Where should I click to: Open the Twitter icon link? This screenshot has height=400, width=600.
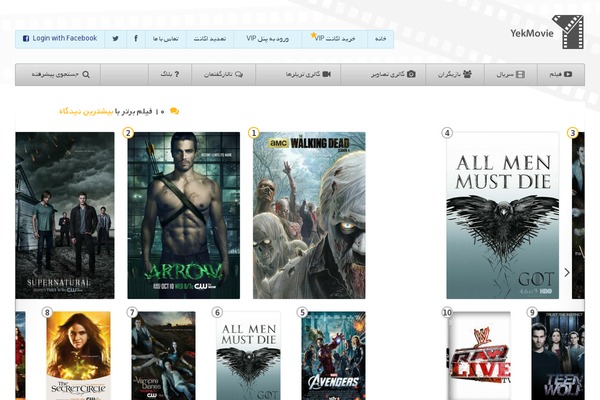click(116, 39)
